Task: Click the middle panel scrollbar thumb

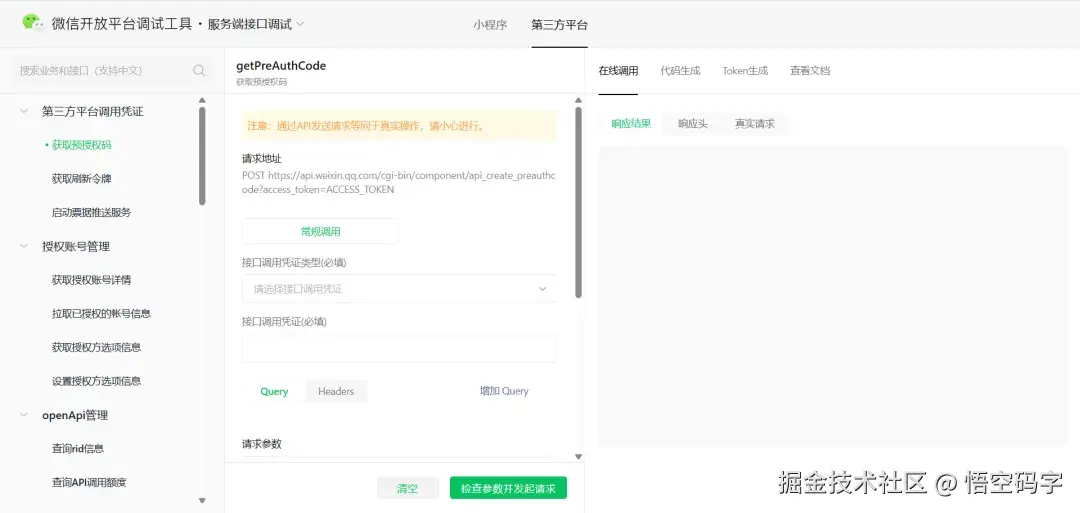Action: coord(579,202)
